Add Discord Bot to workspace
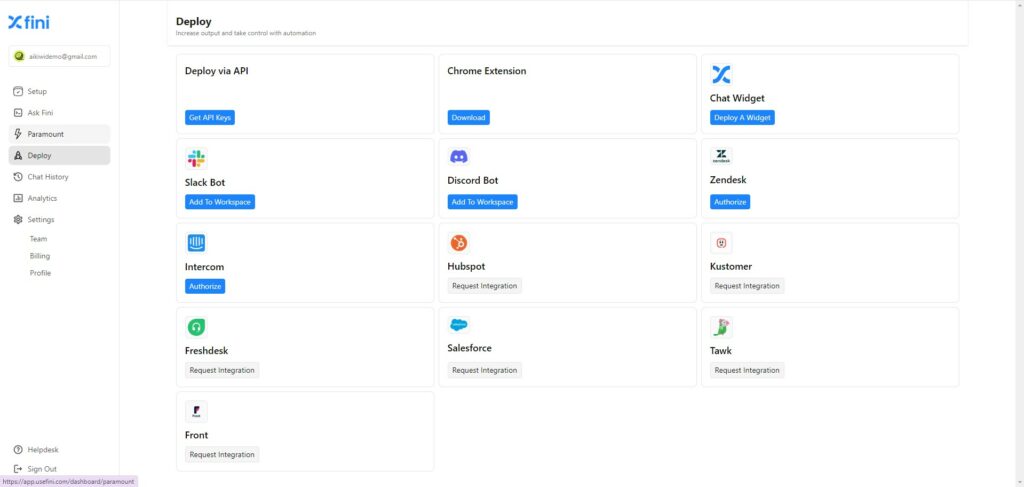 [x=482, y=202]
